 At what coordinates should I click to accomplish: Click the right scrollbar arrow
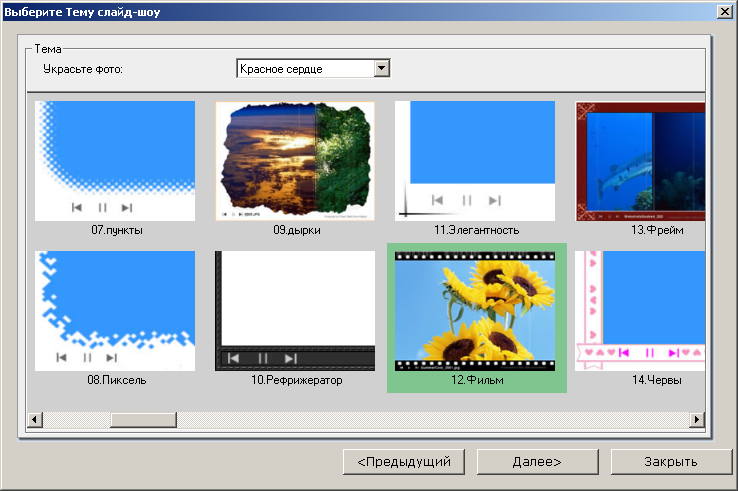(x=697, y=419)
